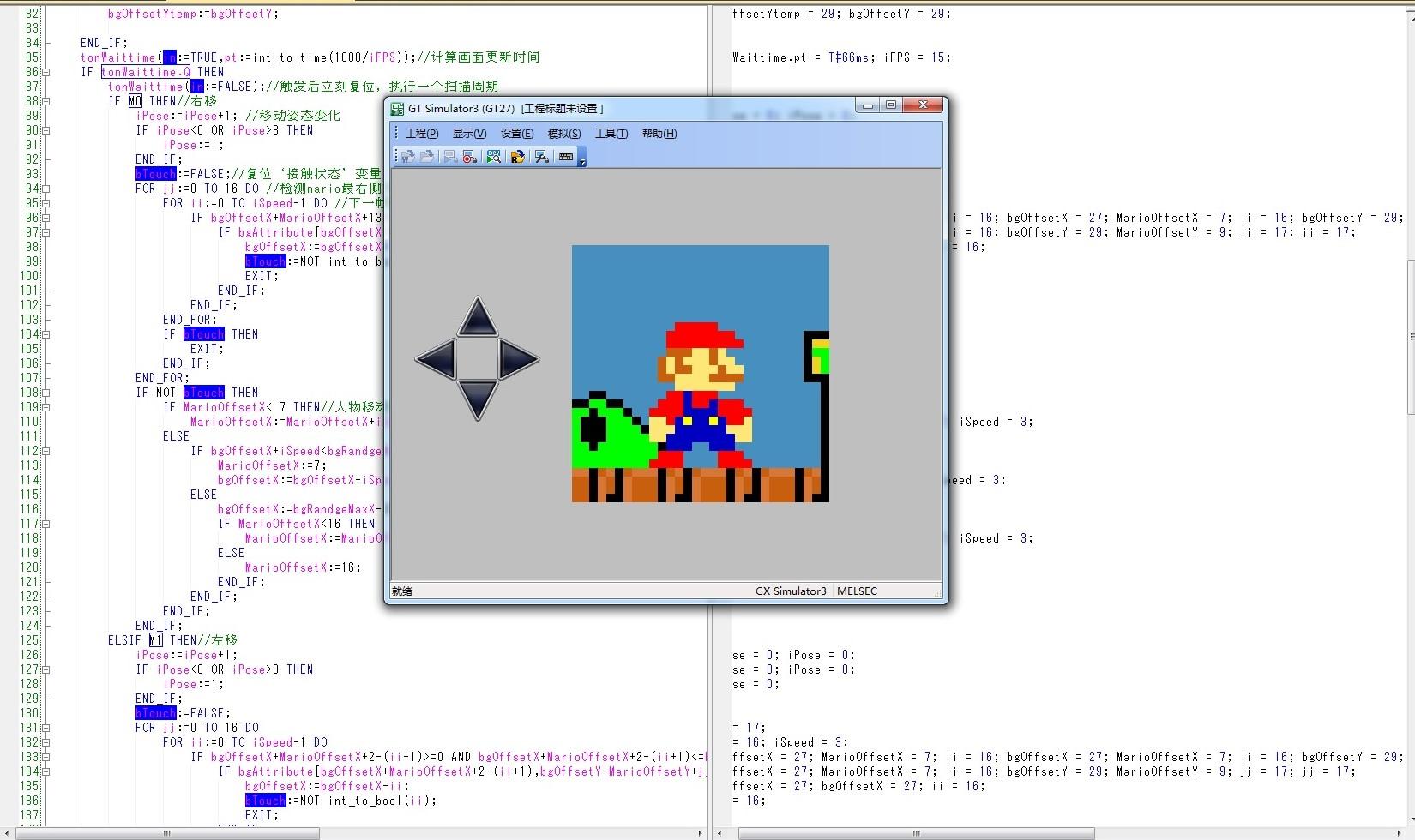1415x840 pixels.
Task: Click the 'EXIT;' statement on line 100
Action: [262, 276]
